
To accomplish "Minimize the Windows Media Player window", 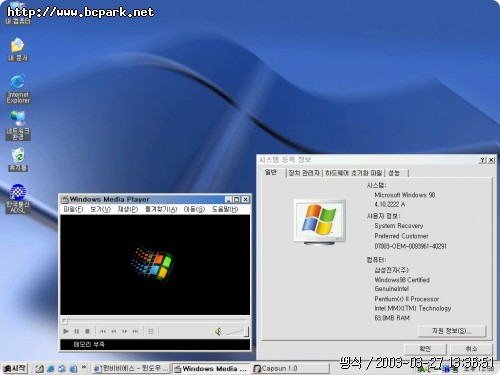I will coord(228,199).
